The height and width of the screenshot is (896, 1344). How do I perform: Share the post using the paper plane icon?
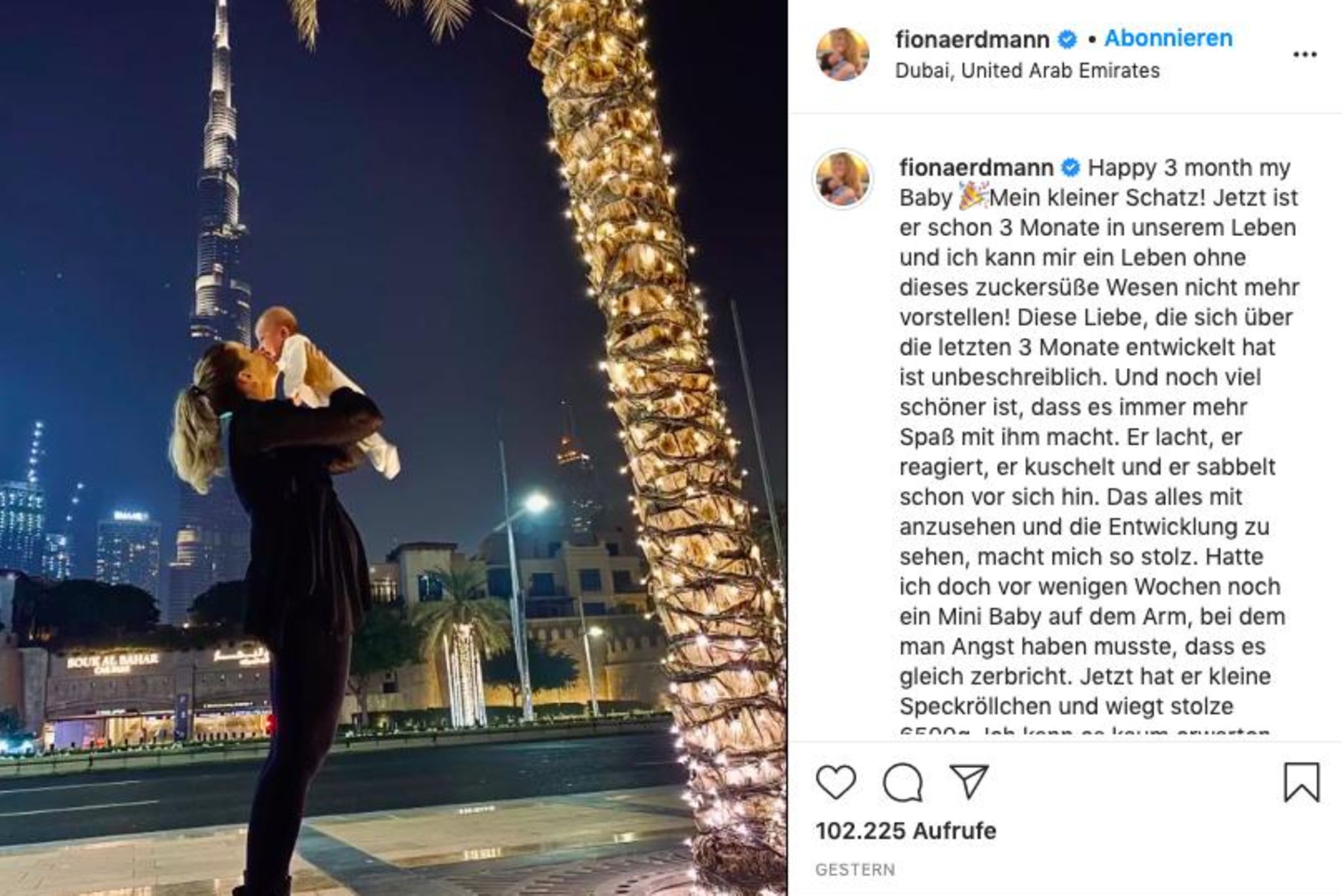[970, 781]
